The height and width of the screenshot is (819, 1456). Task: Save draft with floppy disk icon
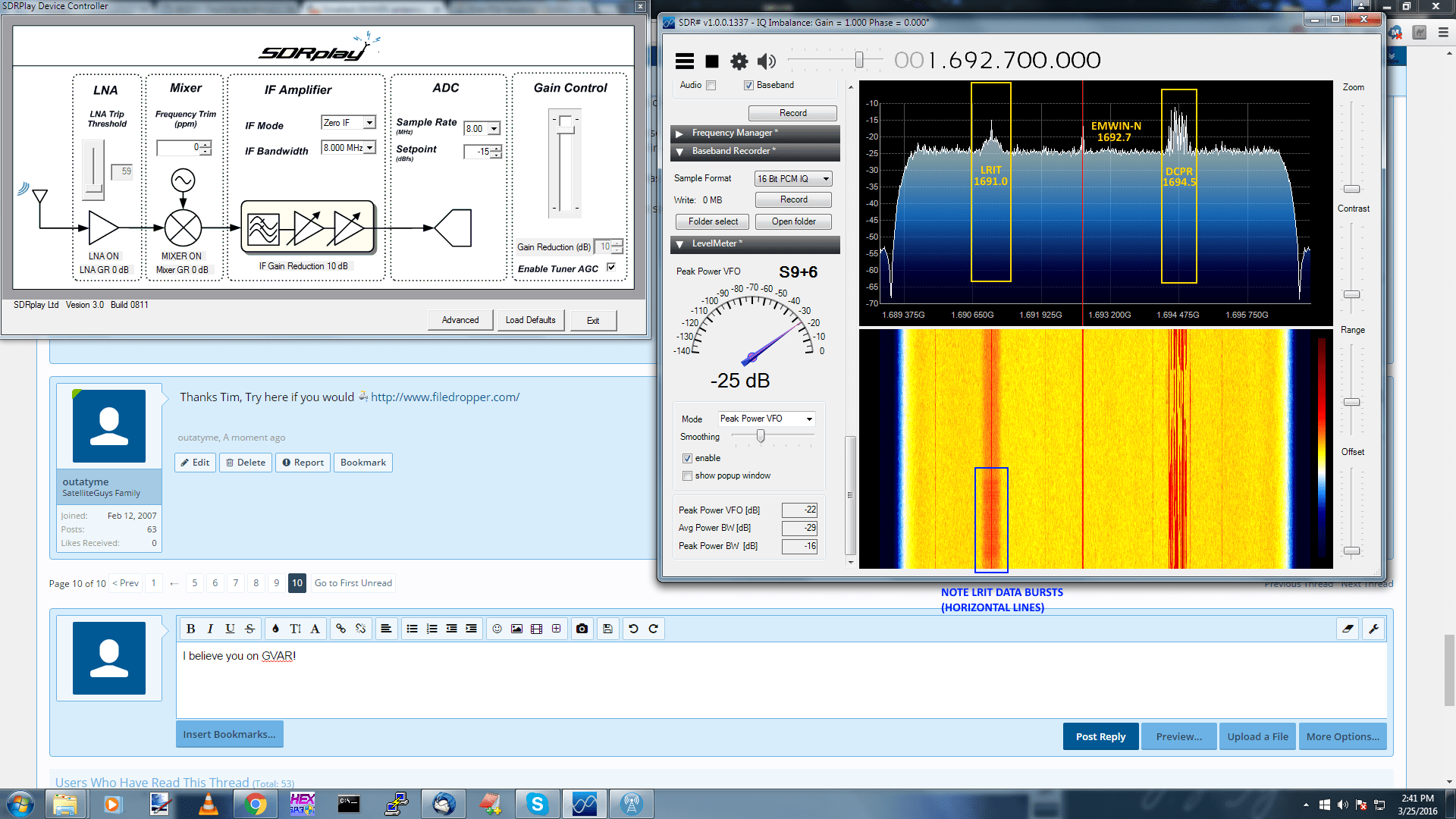click(607, 629)
